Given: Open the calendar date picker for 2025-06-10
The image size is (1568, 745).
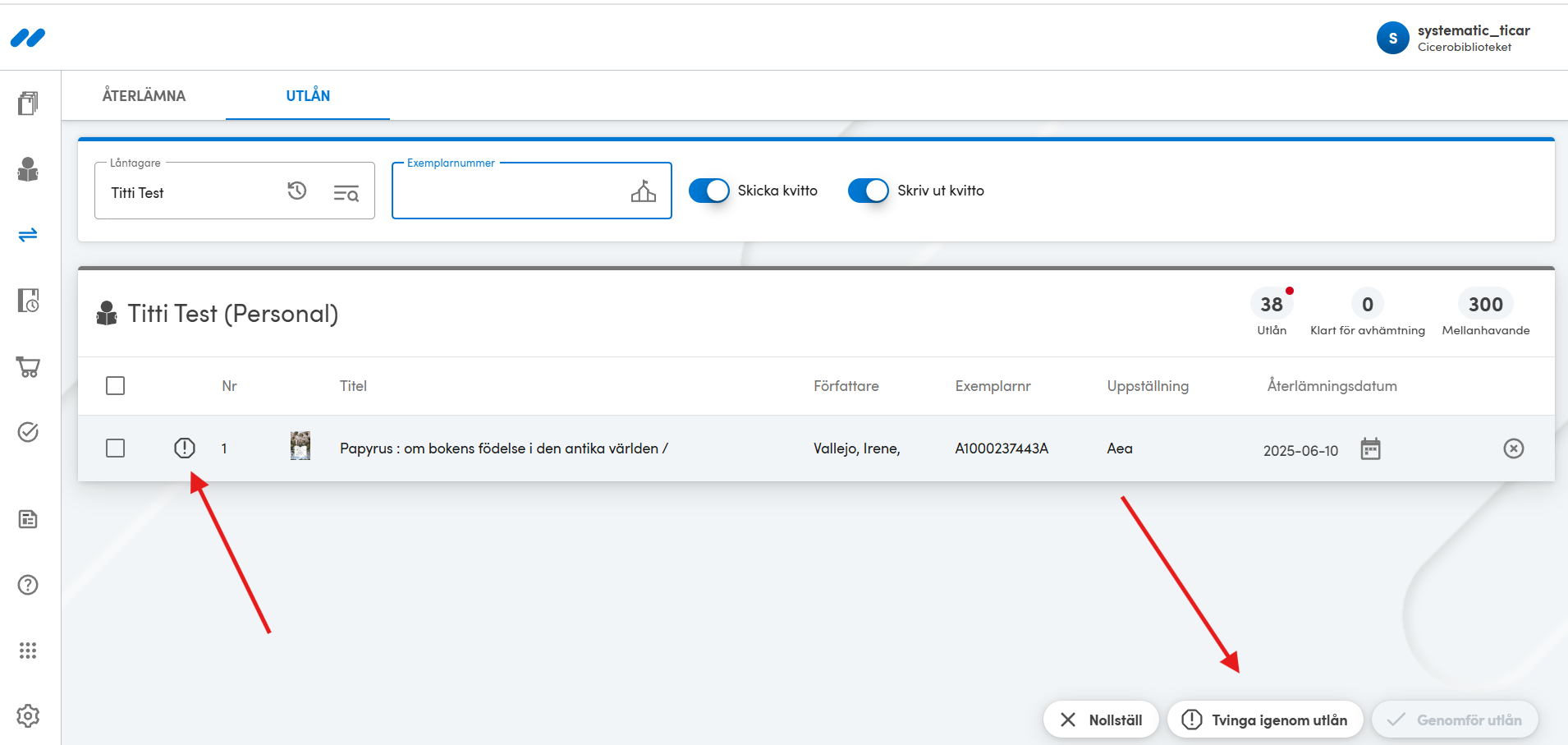Looking at the screenshot, I should 1371,448.
